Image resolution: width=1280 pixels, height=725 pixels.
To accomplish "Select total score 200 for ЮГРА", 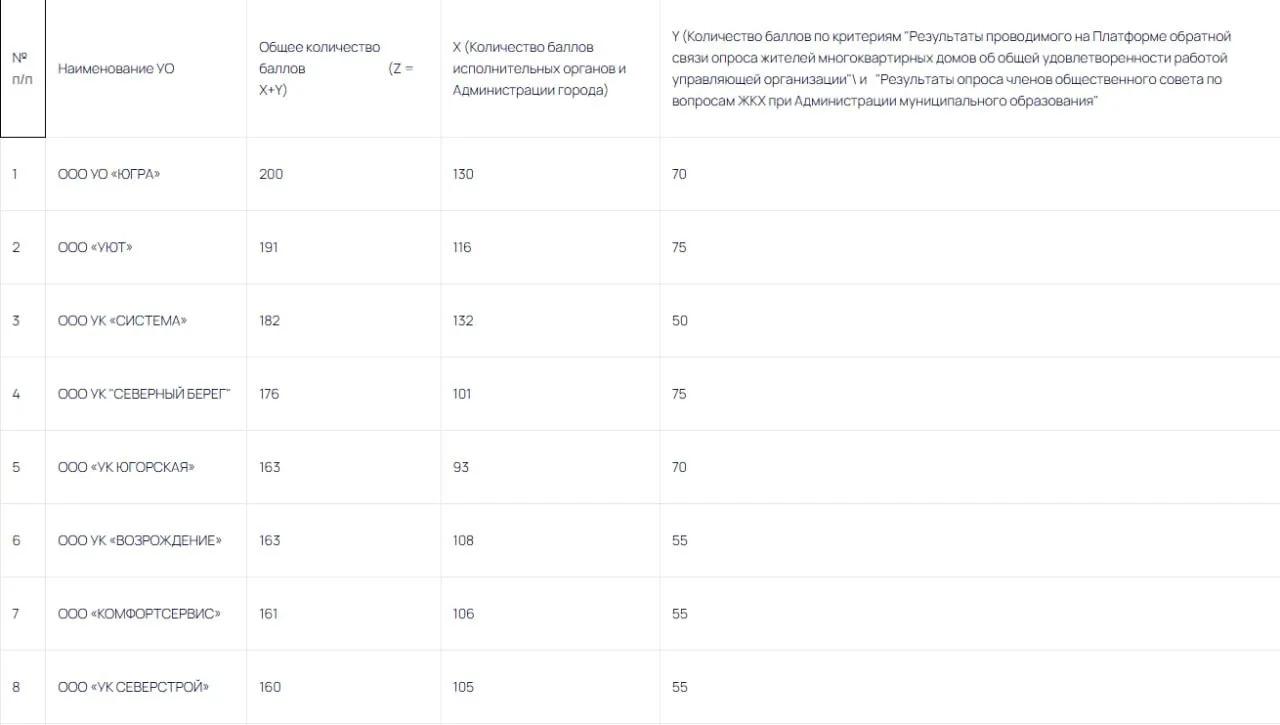I will tap(271, 174).
